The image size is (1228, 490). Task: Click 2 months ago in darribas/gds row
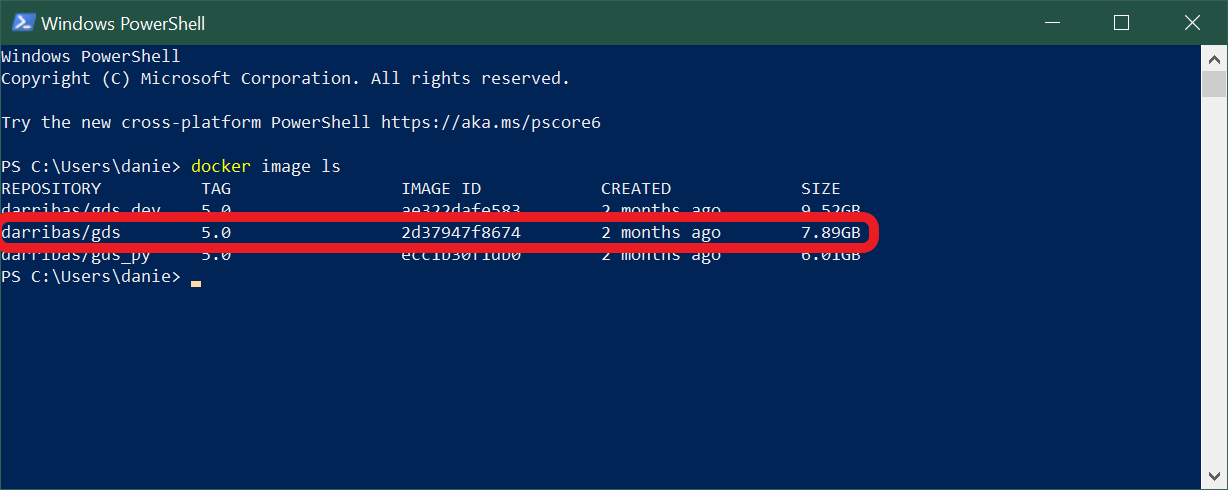tap(661, 233)
